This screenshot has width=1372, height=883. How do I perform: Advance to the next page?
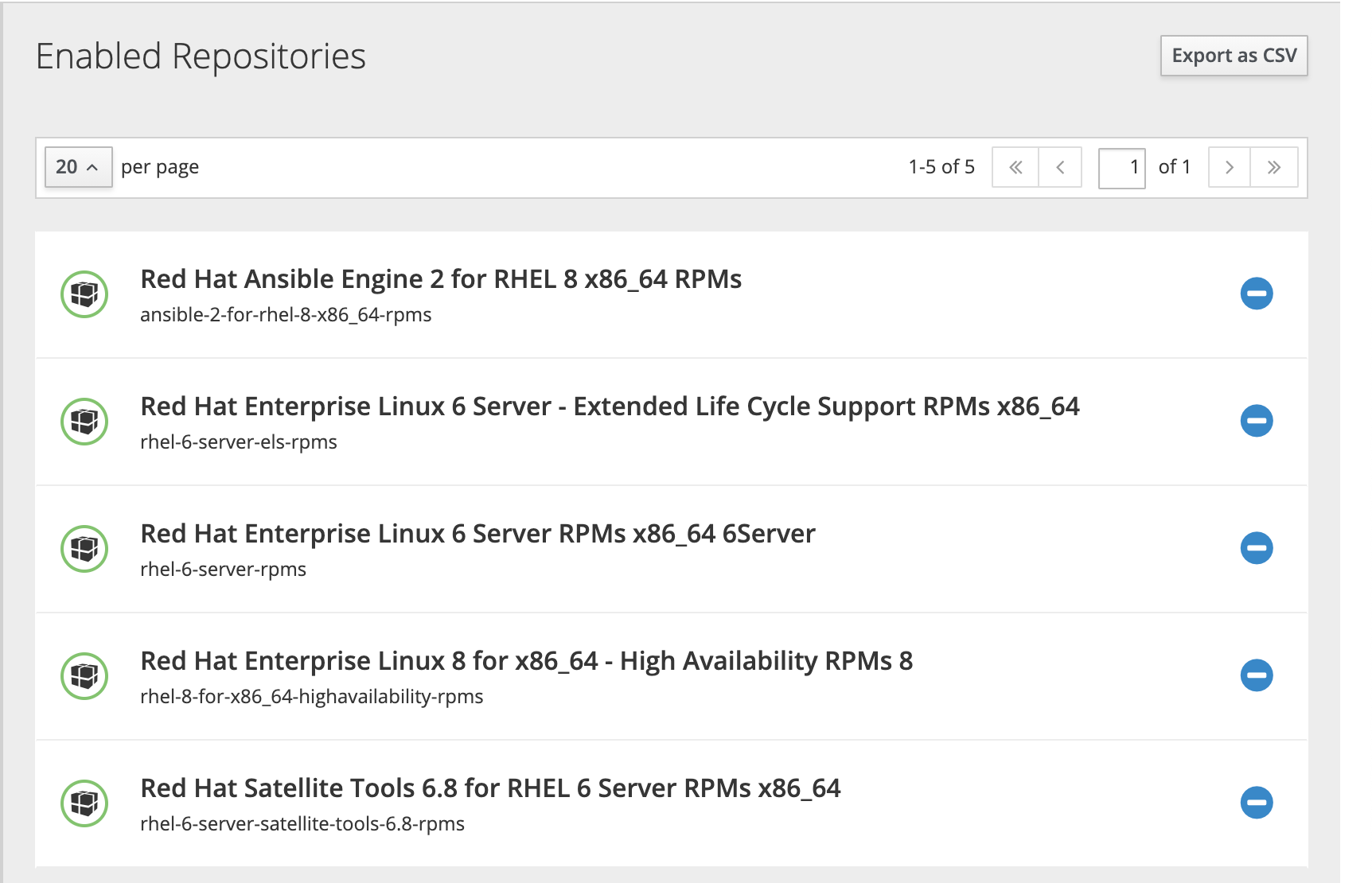pos(1229,167)
